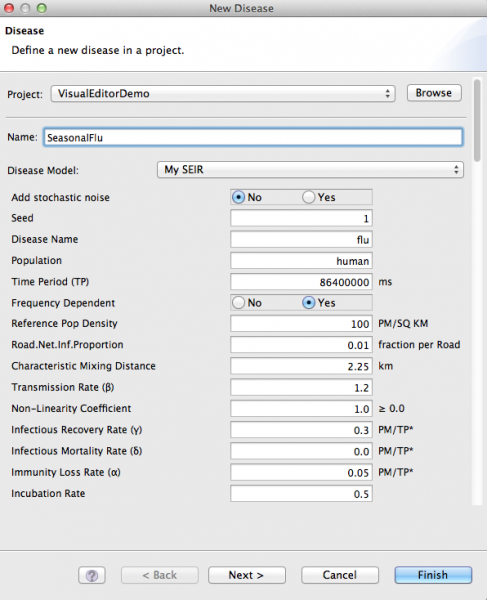Focus the Name field containing SeasonalFlu
The width and height of the screenshot is (487, 600).
[253, 137]
